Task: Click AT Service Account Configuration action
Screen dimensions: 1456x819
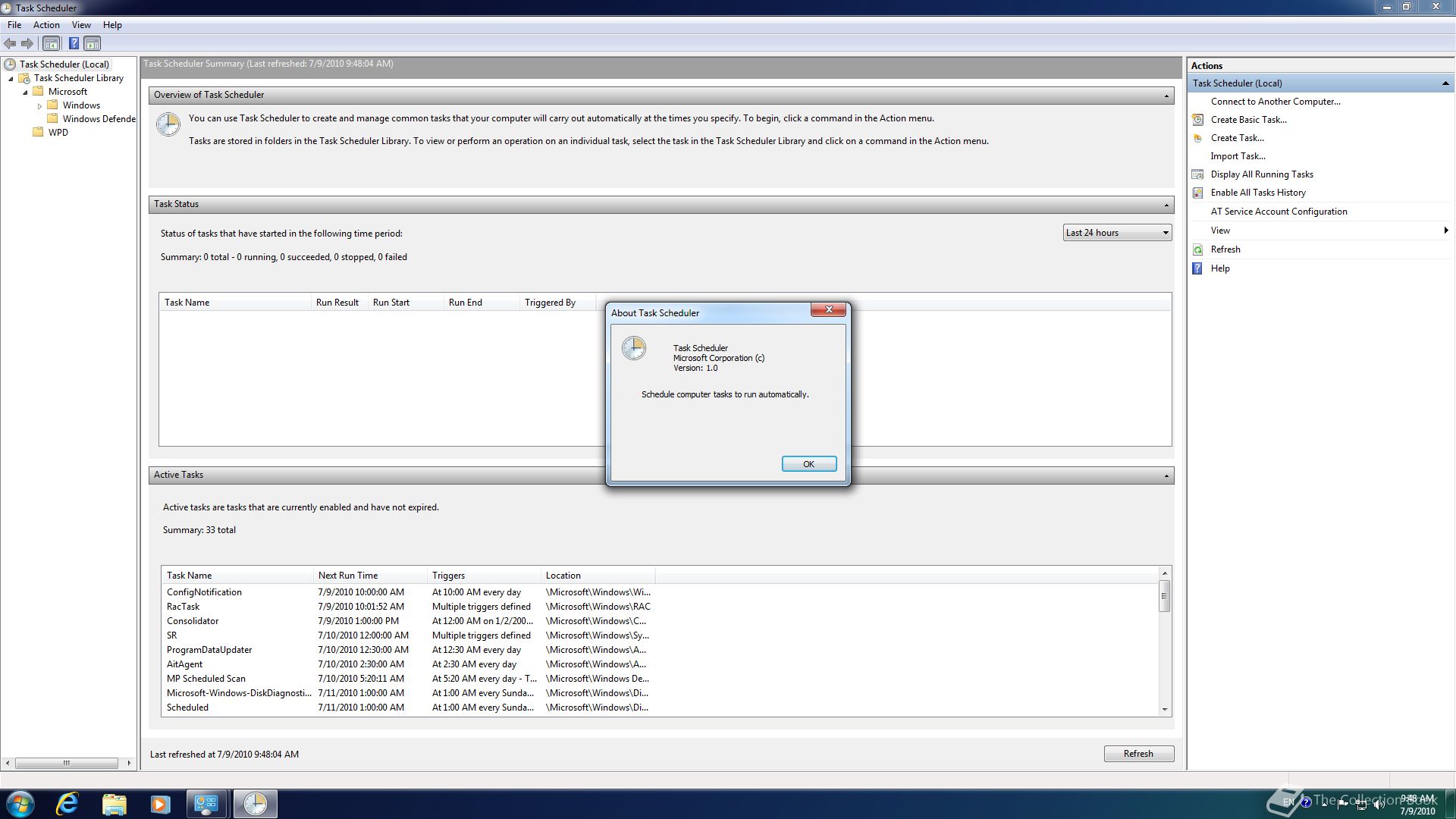Action: (1279, 212)
